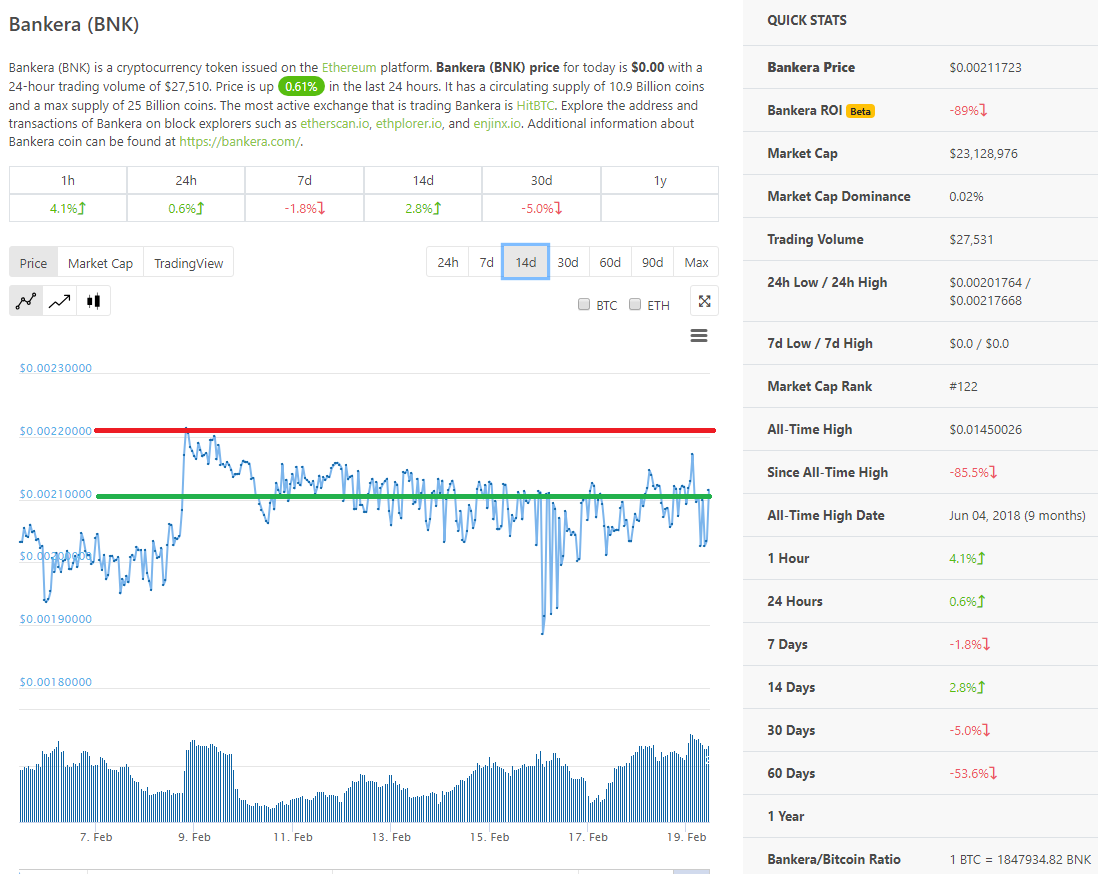Click the $0.00180000 axis label
1098x874 pixels.
55,681
